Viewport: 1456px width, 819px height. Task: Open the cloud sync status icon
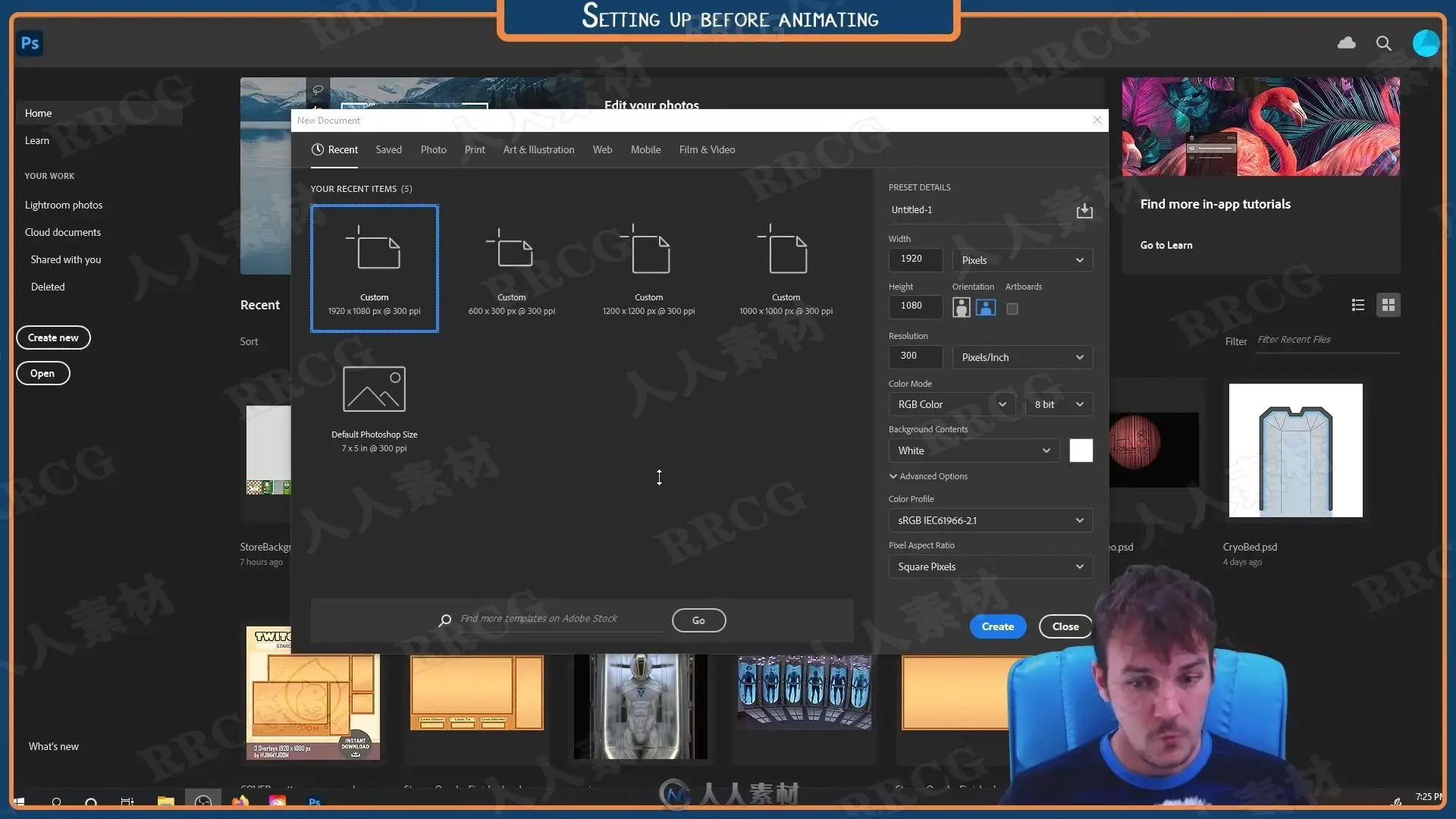point(1347,43)
